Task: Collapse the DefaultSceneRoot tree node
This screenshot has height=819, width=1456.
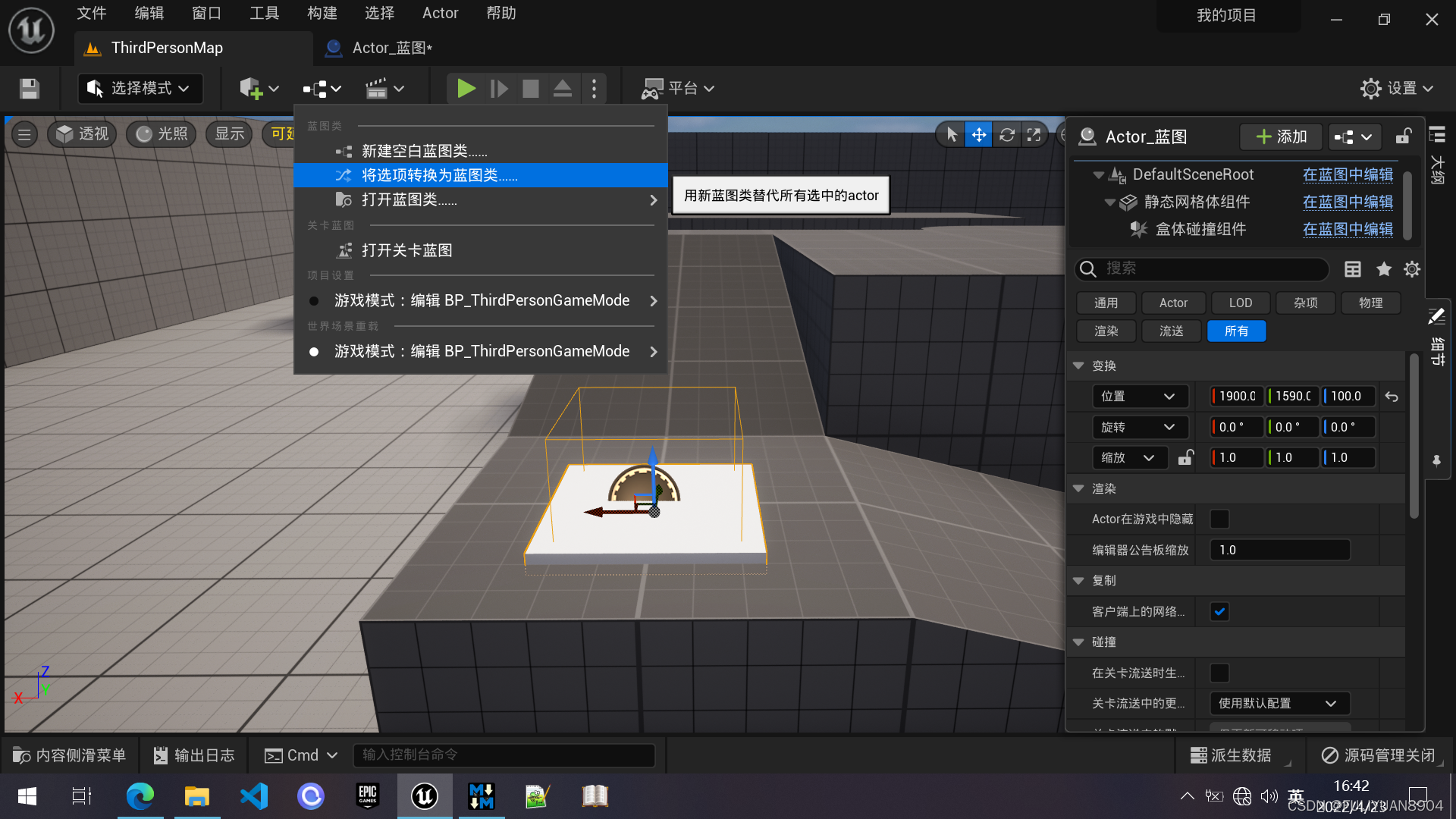Action: pyautogui.click(x=1098, y=175)
